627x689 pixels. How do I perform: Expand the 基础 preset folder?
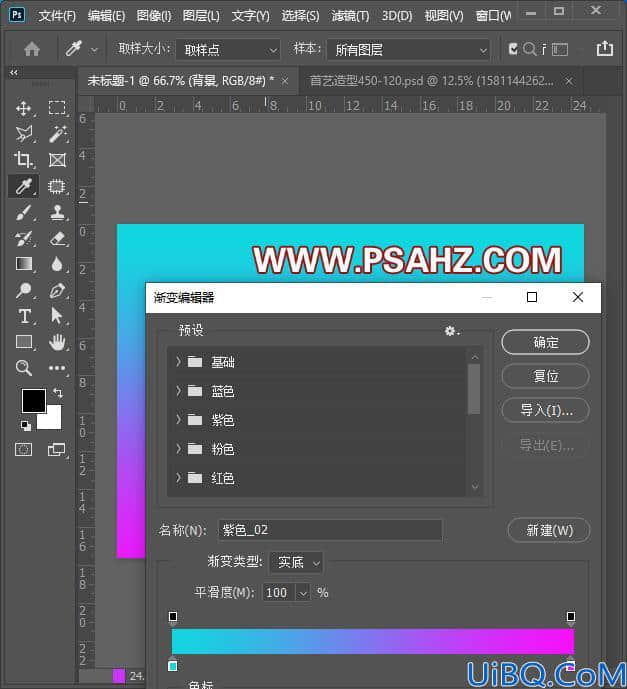tap(178, 361)
